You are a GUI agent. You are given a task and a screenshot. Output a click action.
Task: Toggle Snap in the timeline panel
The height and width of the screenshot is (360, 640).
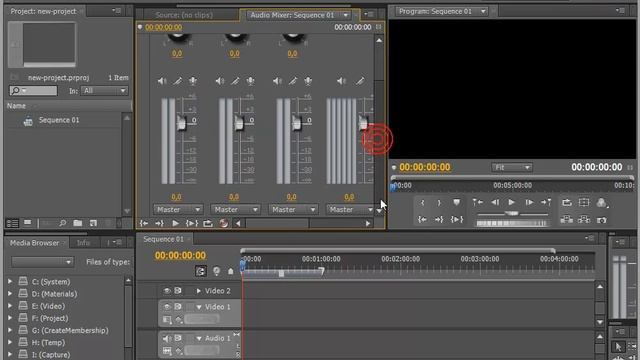(200, 271)
